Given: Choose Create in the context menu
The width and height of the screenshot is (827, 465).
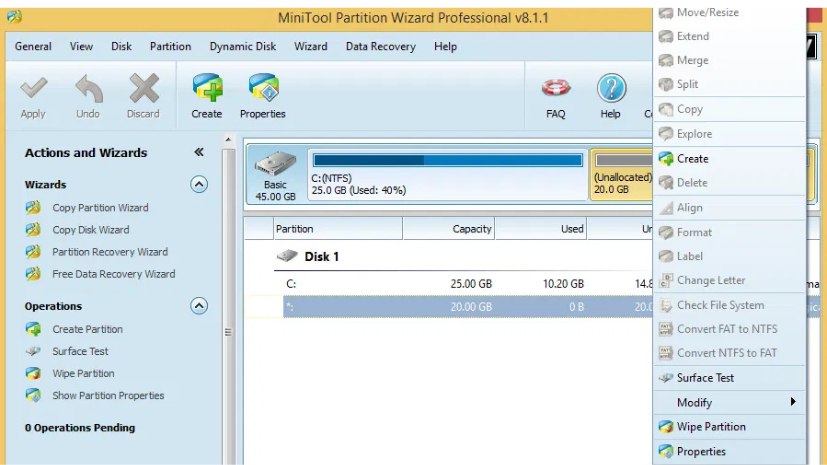Looking at the screenshot, I should (692, 158).
